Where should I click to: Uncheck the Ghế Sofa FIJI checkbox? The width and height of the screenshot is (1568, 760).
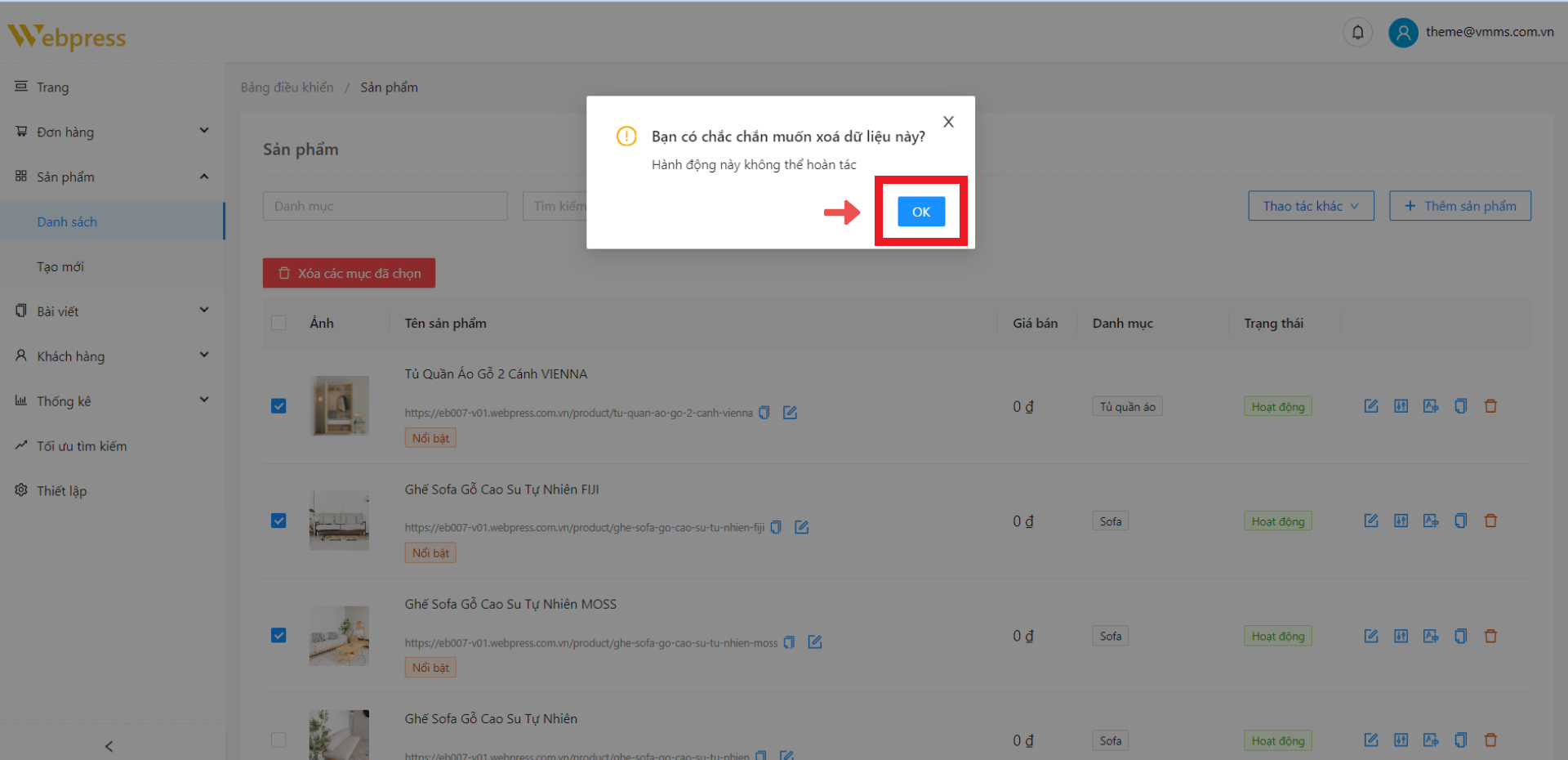click(x=278, y=521)
